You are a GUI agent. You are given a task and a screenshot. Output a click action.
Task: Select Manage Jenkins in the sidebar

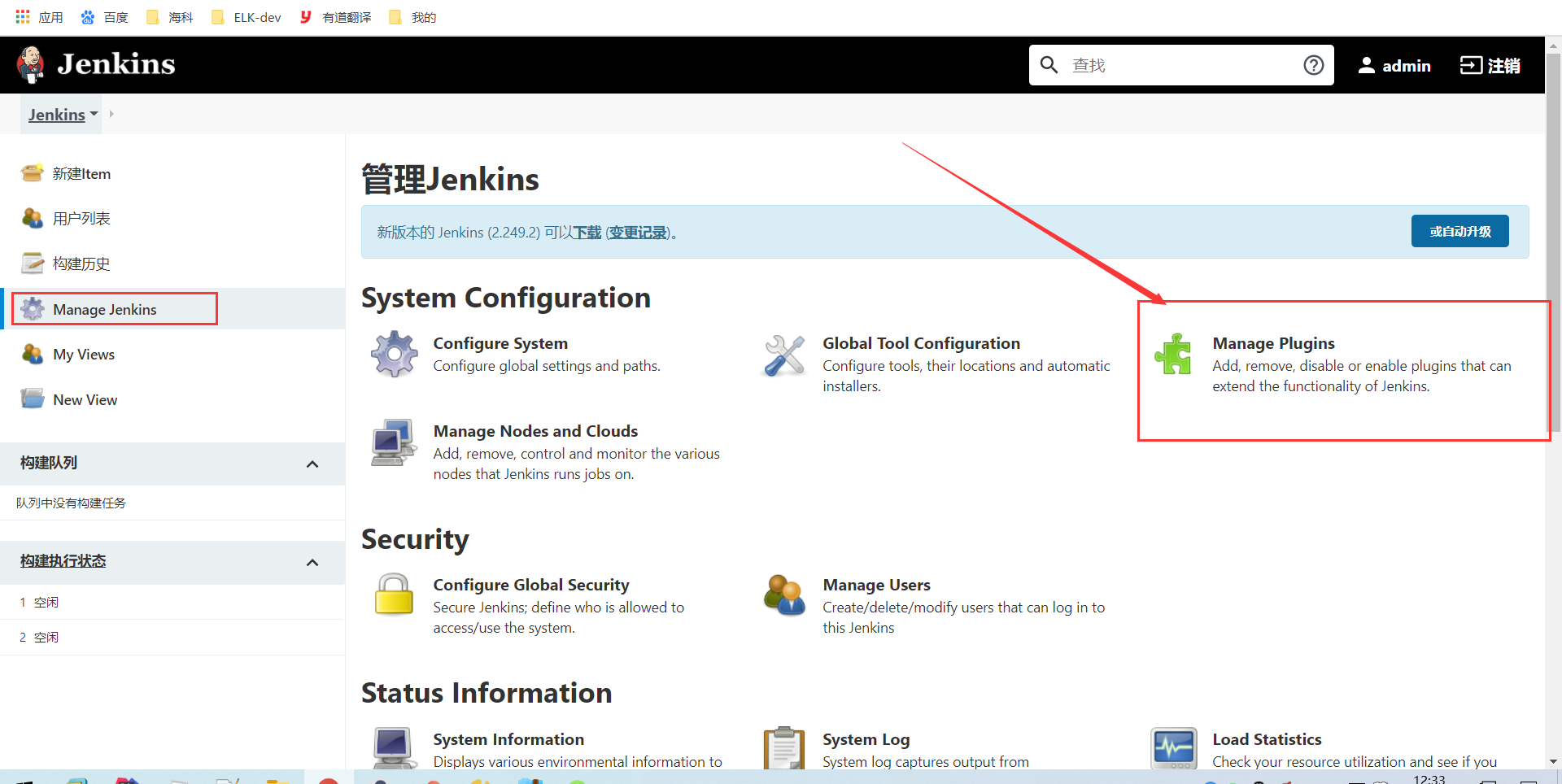[105, 309]
